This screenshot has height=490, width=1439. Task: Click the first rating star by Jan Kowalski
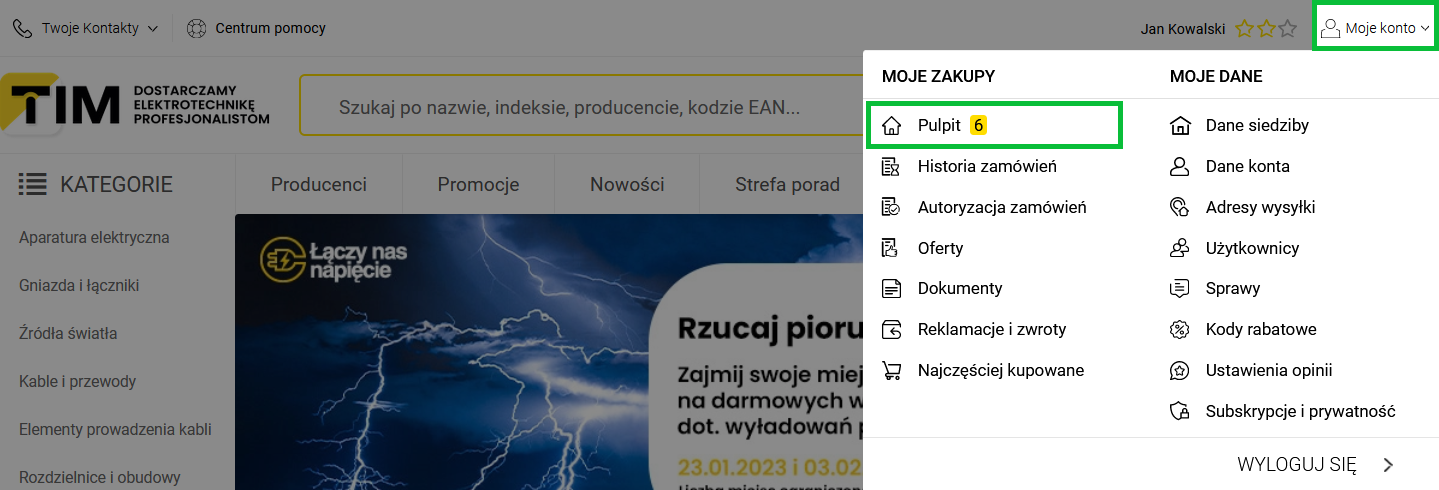(1245, 29)
